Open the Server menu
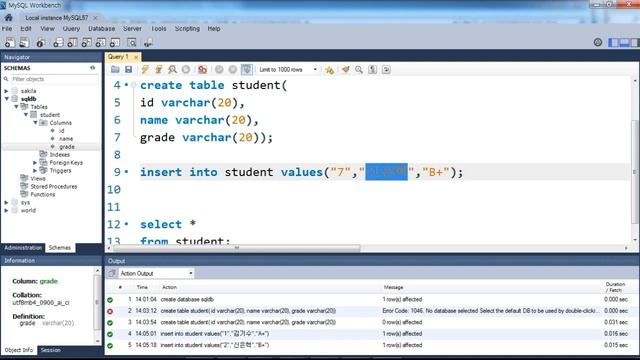Screen dimensions: 640x360 point(132,29)
